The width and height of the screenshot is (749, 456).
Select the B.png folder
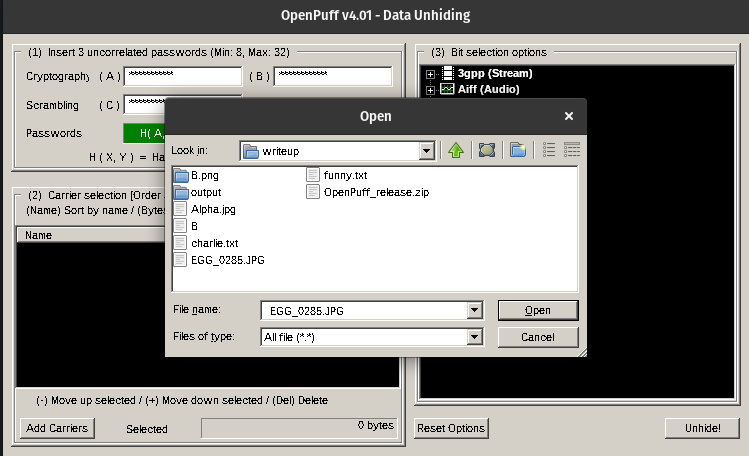[x=204, y=175]
